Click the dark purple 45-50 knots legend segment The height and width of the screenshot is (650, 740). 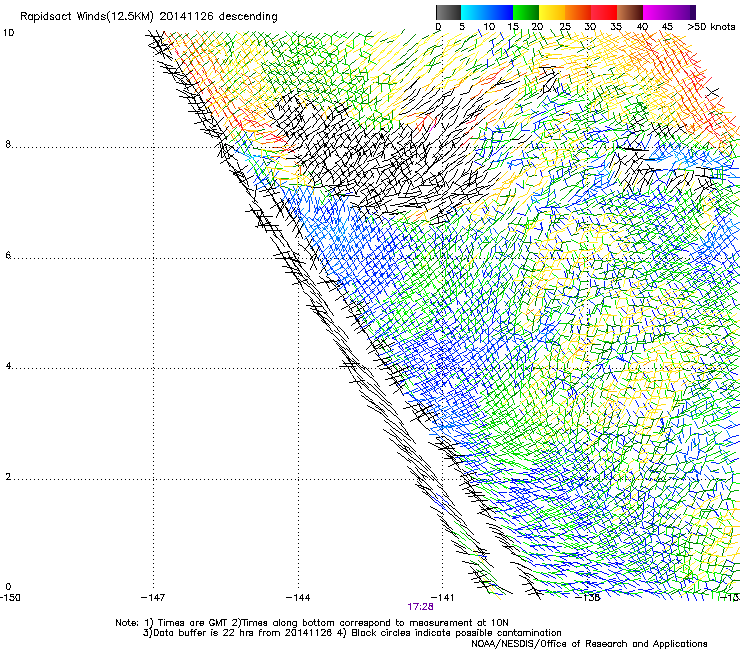[x=682, y=12]
